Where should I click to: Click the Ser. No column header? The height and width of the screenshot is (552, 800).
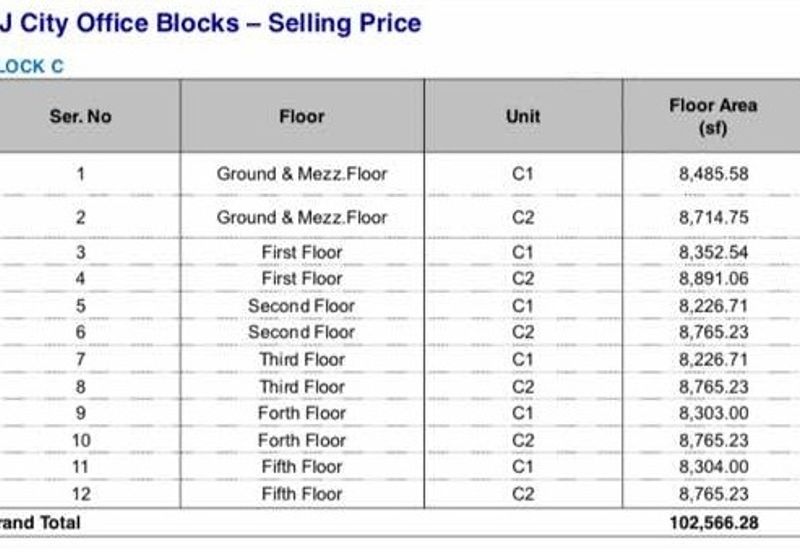pos(80,116)
